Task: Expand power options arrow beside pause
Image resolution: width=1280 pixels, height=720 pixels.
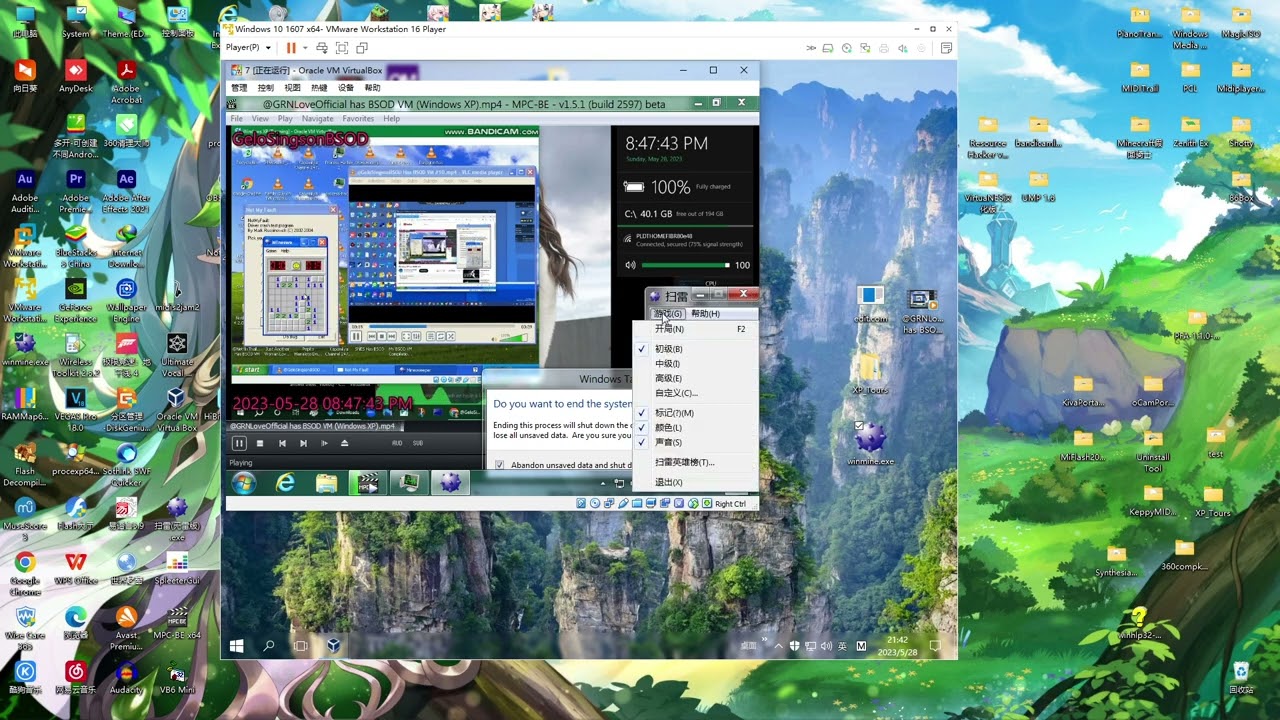Action: (303, 48)
